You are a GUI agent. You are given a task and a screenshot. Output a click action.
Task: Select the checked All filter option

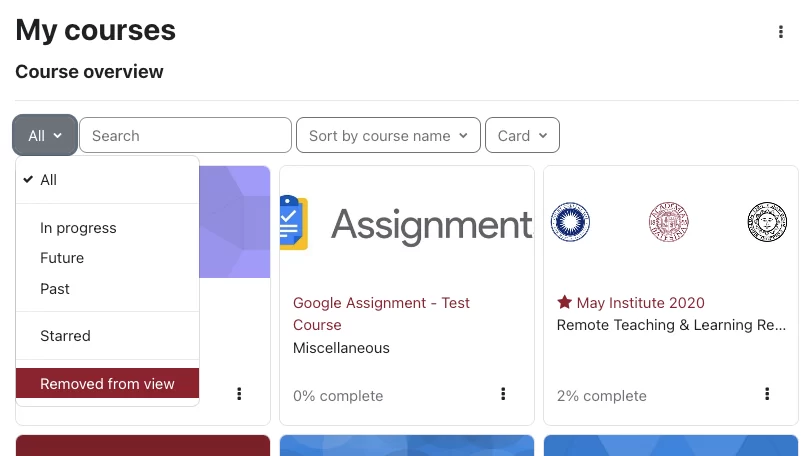click(48, 180)
